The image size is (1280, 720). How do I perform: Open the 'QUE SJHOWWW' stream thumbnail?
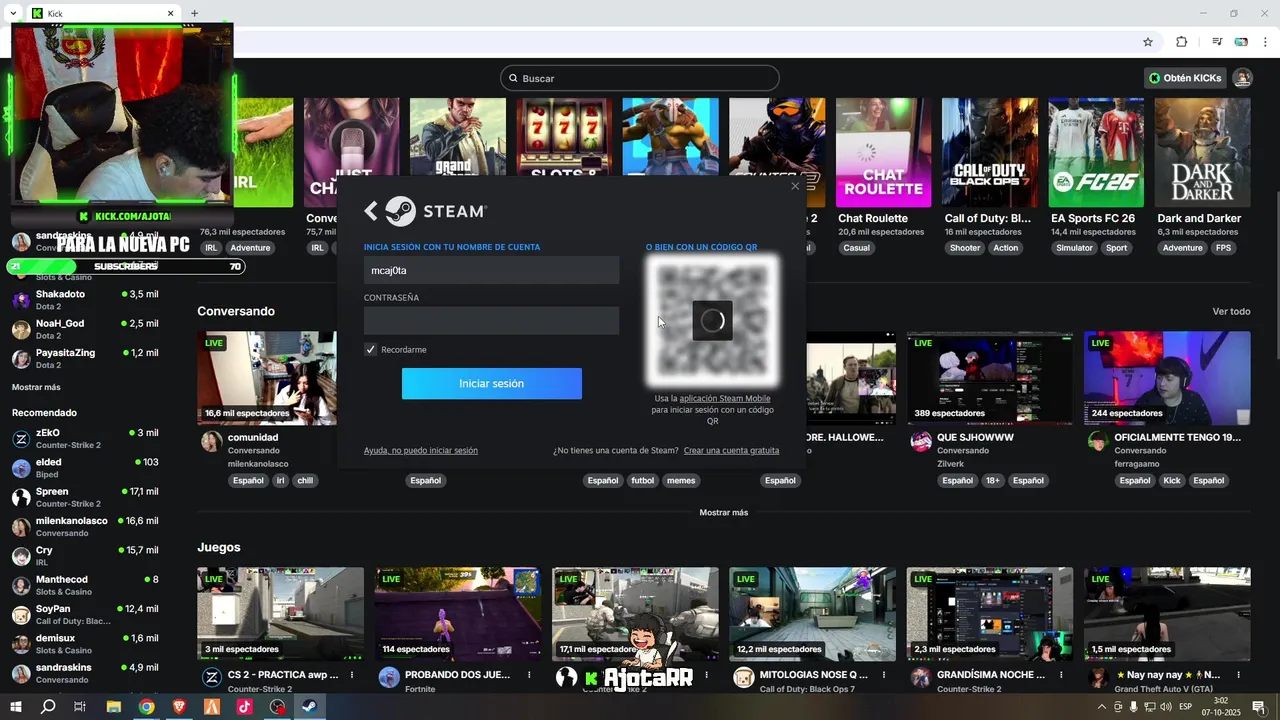point(989,378)
